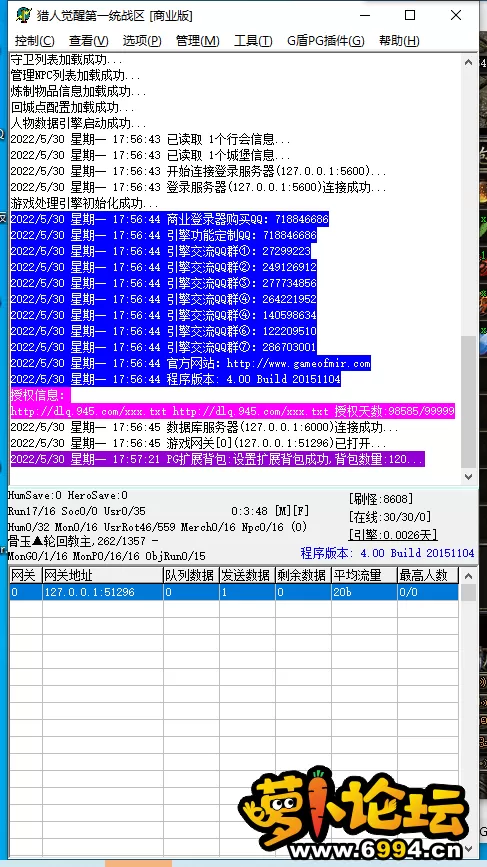Image resolution: width=487 pixels, height=867 pixels.
Task: Click the [刷怪:8608] status text
Action: pyautogui.click(x=380, y=499)
